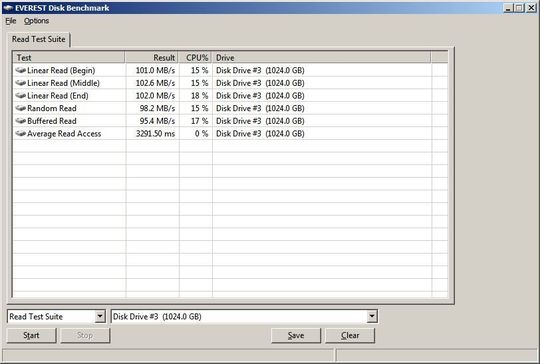Open the Options menu

(37, 21)
